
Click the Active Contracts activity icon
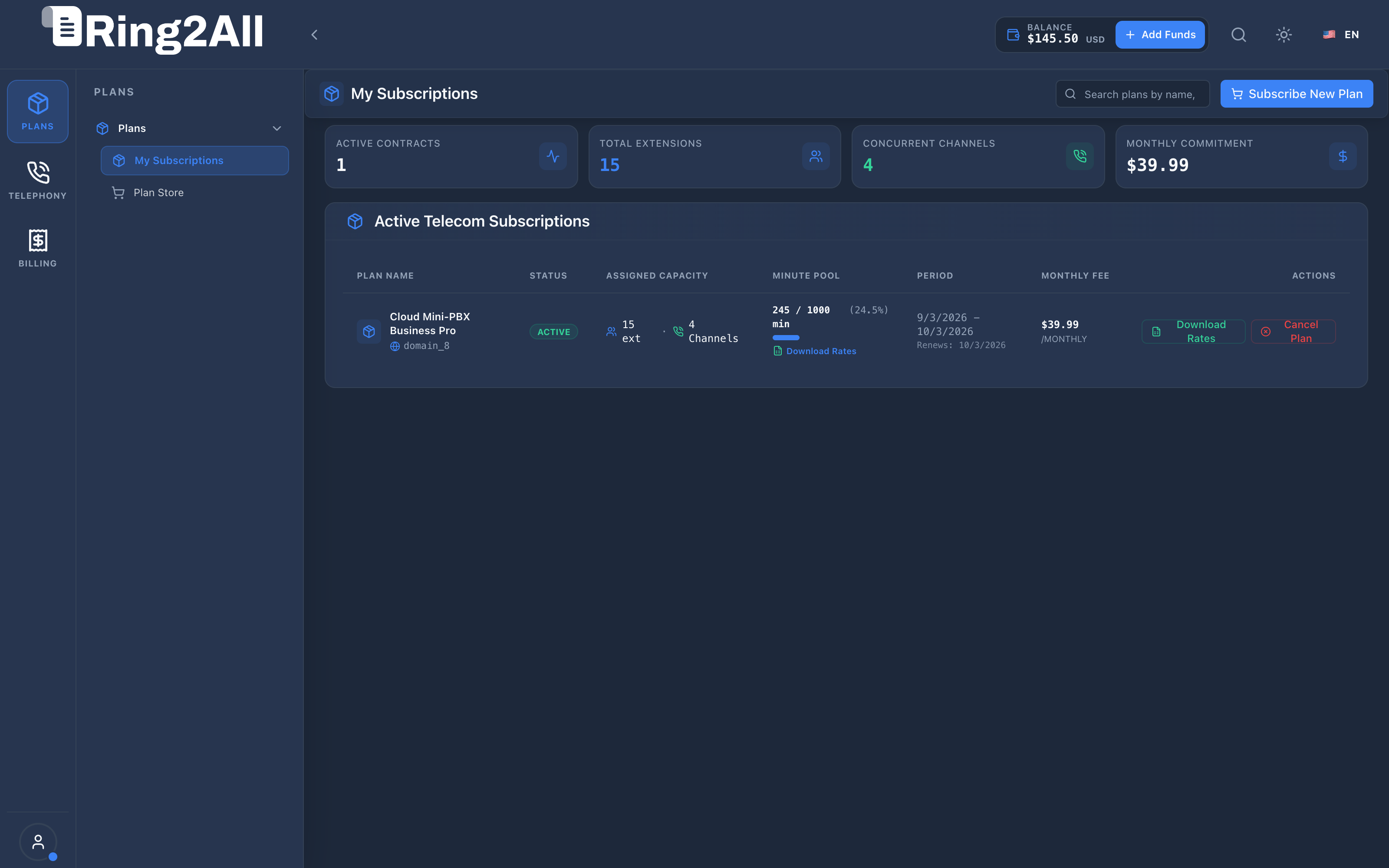[553, 156]
